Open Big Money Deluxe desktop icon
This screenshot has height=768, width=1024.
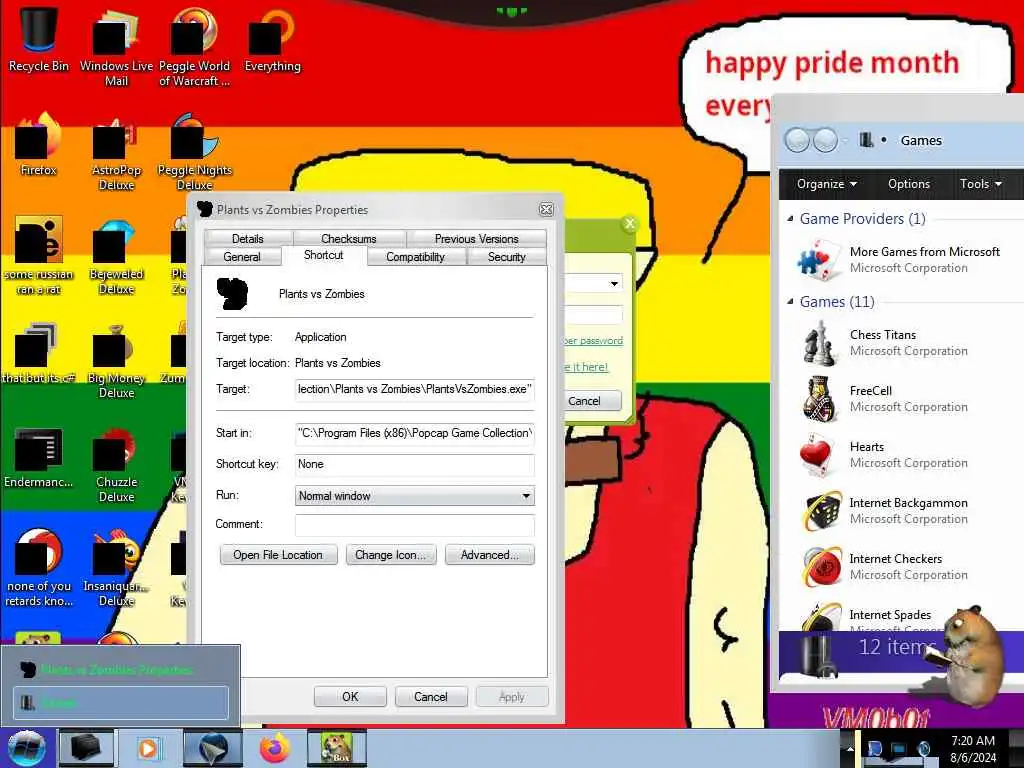click(x=116, y=360)
